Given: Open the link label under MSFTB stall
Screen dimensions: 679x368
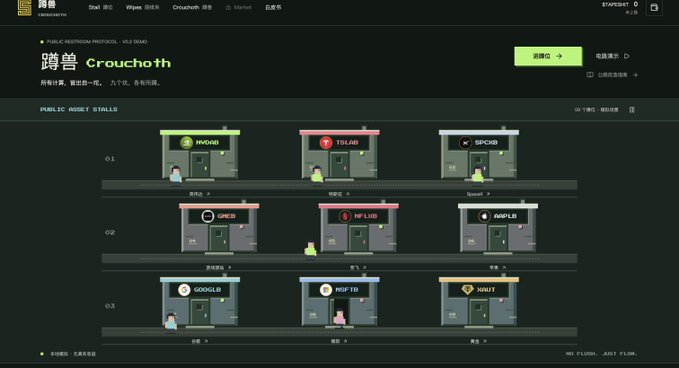Looking at the screenshot, I should point(339,341).
